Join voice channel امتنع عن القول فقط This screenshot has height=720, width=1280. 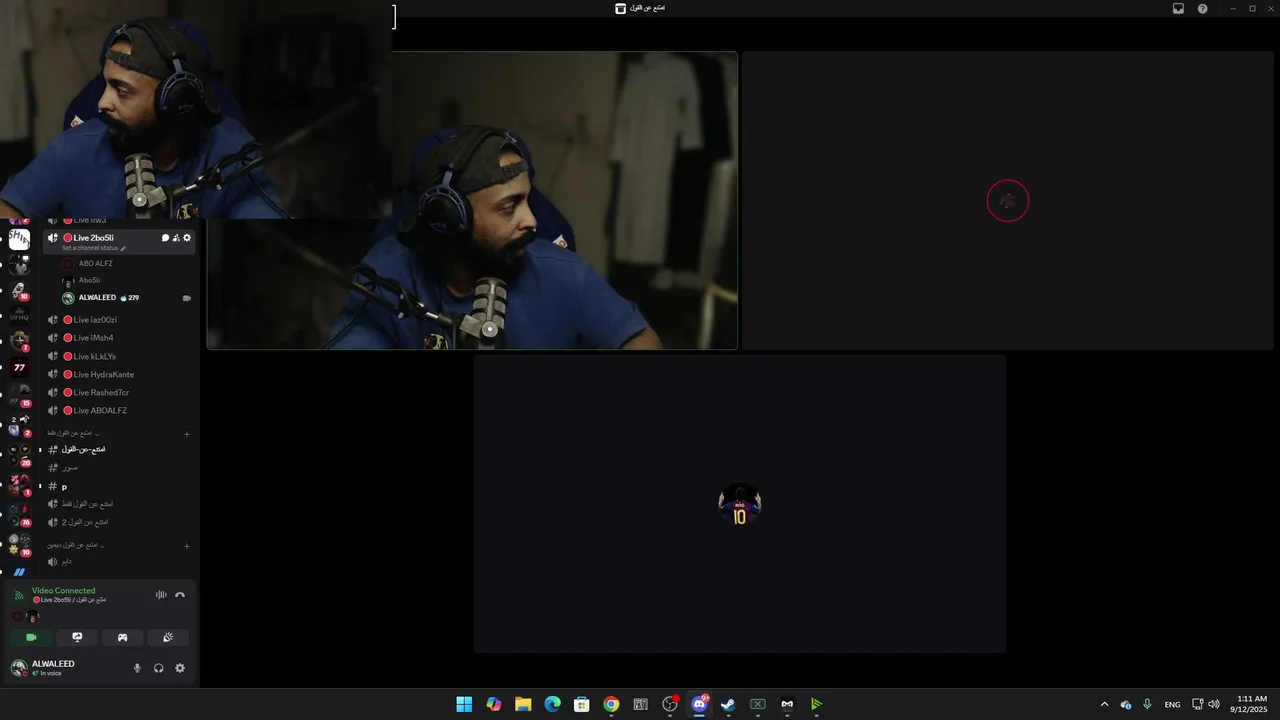118,504
